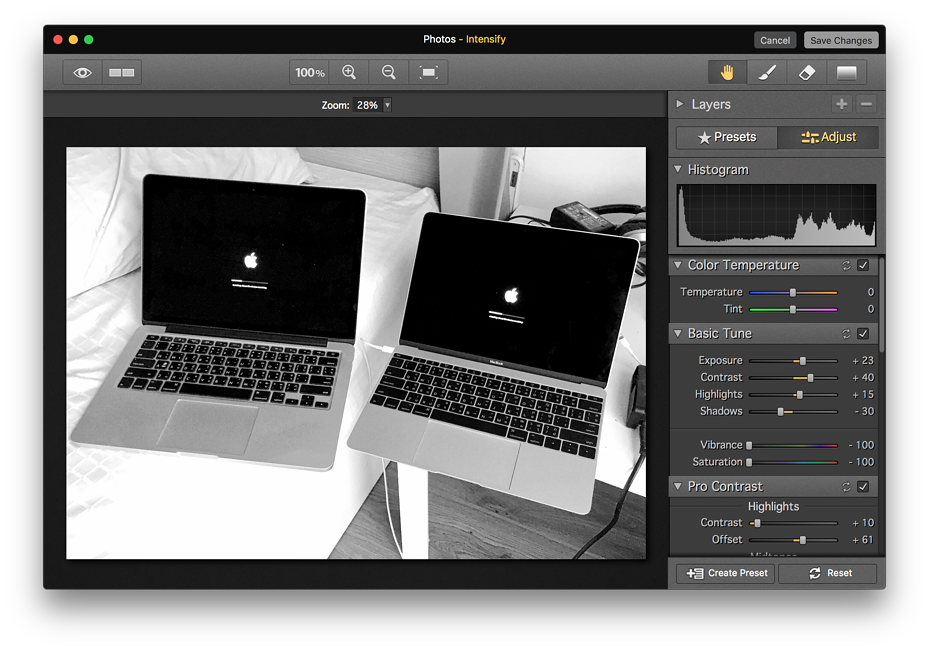Collapse the Pro Contrast section
The width and height of the screenshot is (929, 651).
coord(678,486)
